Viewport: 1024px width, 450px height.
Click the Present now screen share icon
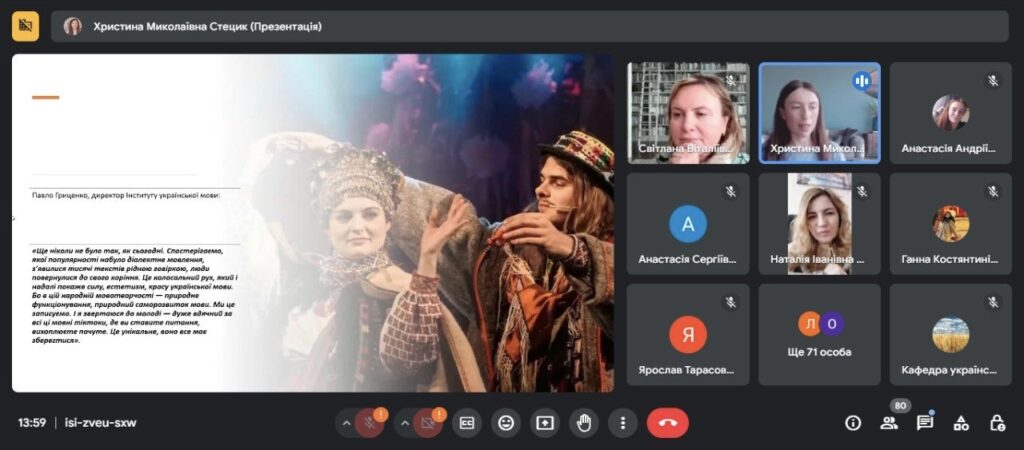click(545, 423)
